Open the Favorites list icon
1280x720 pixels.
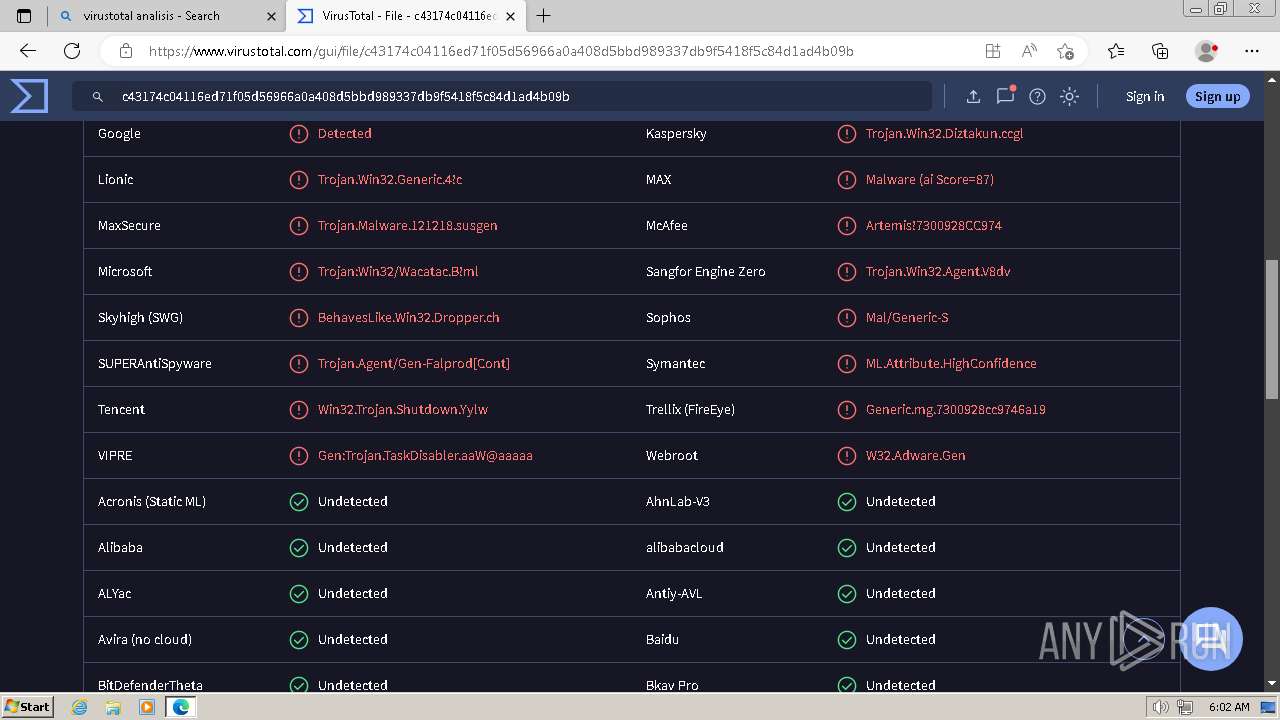[1116, 51]
